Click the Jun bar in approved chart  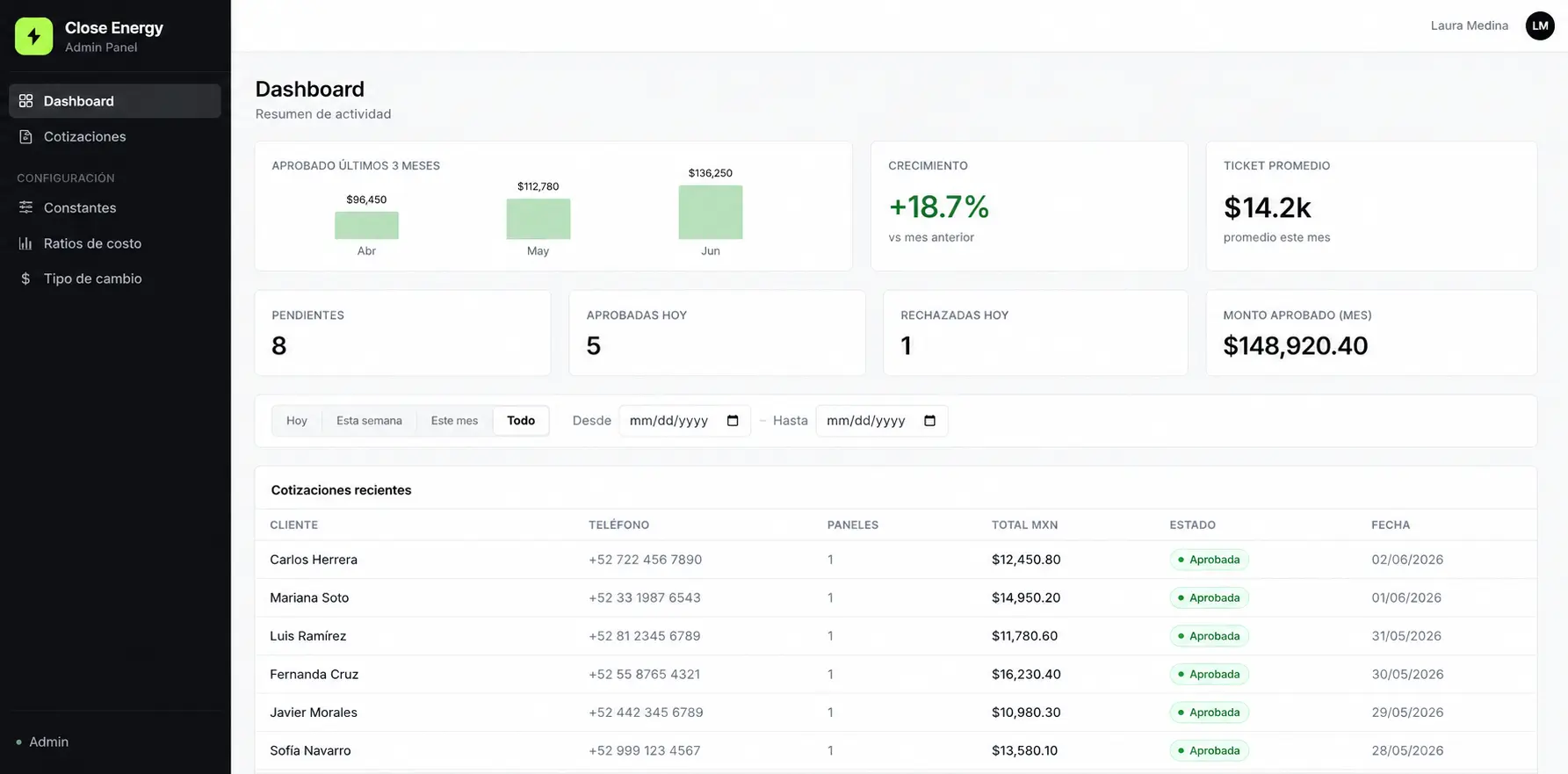(711, 212)
